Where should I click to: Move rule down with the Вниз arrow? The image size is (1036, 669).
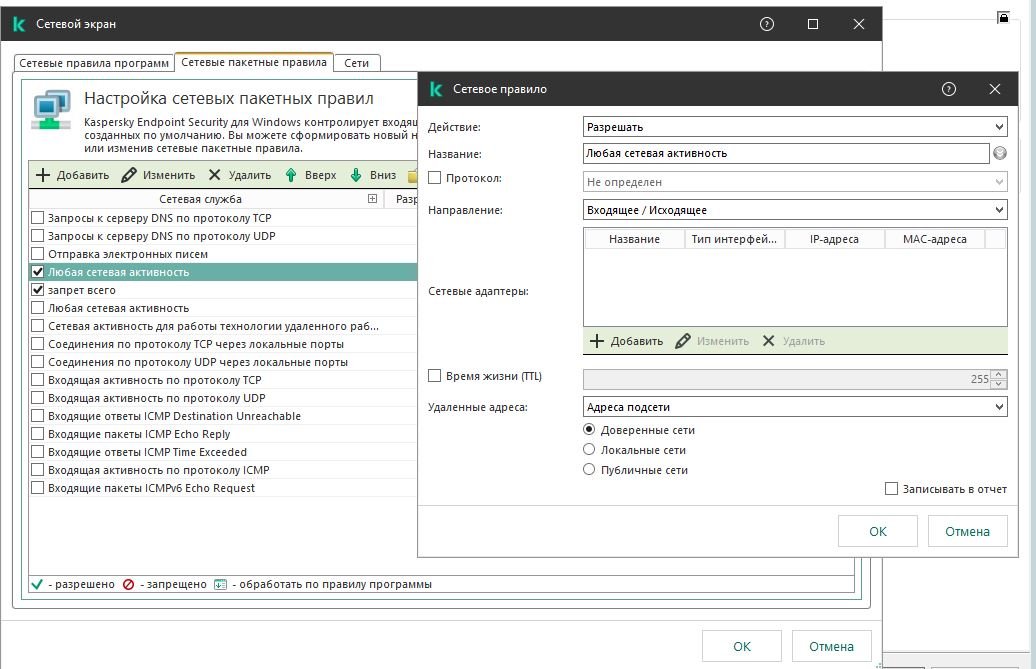(355, 175)
